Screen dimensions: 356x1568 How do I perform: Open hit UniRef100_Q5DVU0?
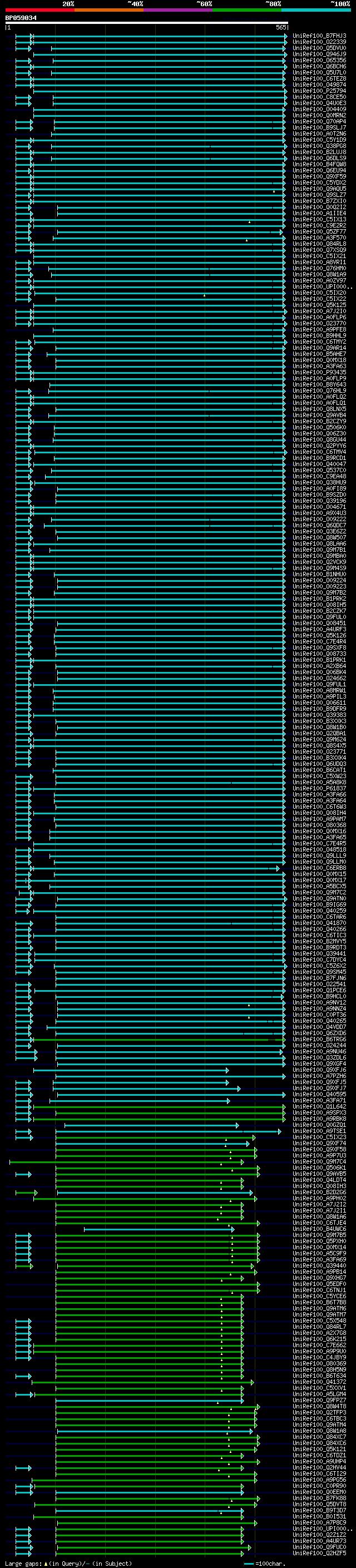click(319, 48)
